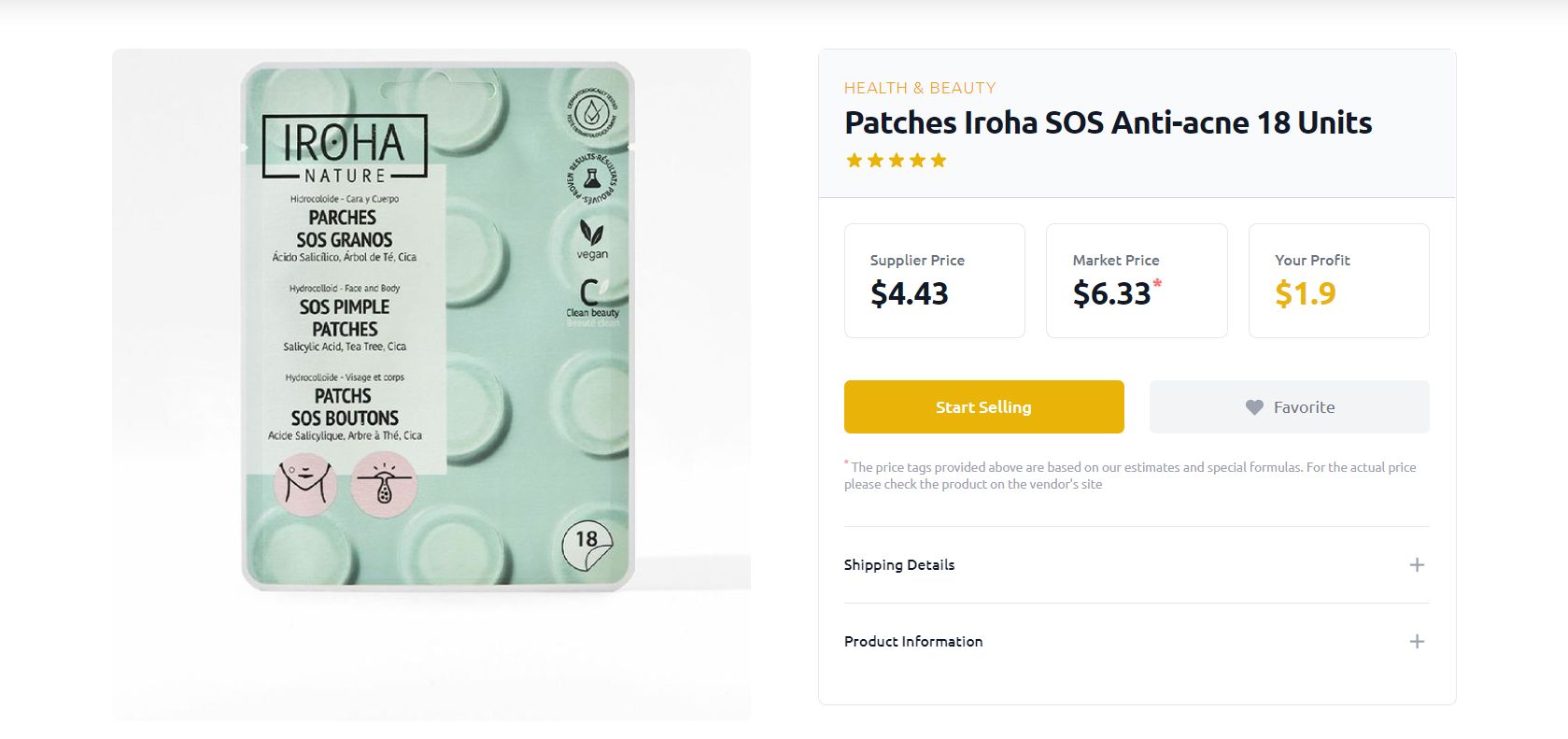Viewport: 1568px width, 739px height.
Task: Open the Product Information section label
Action: point(913,641)
